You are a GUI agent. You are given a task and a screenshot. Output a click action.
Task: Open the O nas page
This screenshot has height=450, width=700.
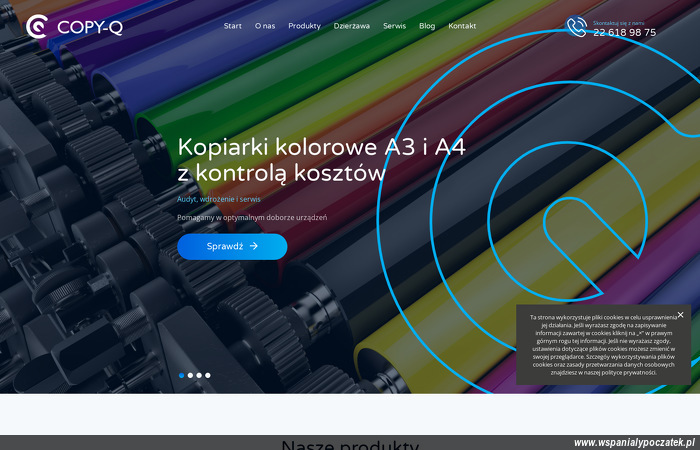(x=265, y=26)
